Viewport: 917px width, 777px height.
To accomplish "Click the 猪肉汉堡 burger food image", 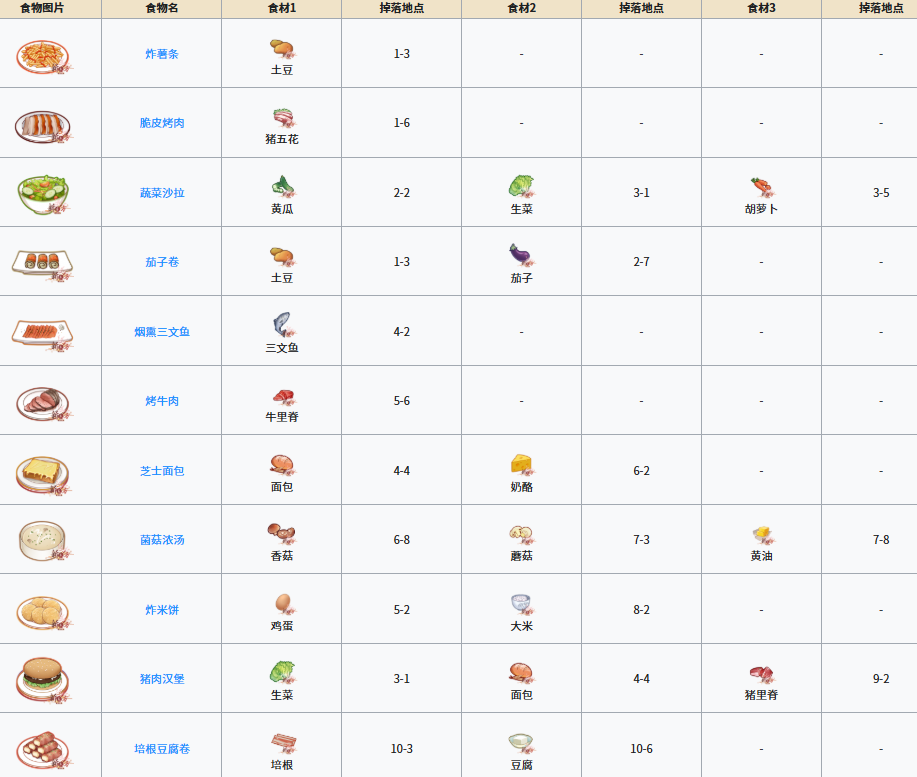I will point(42,679).
